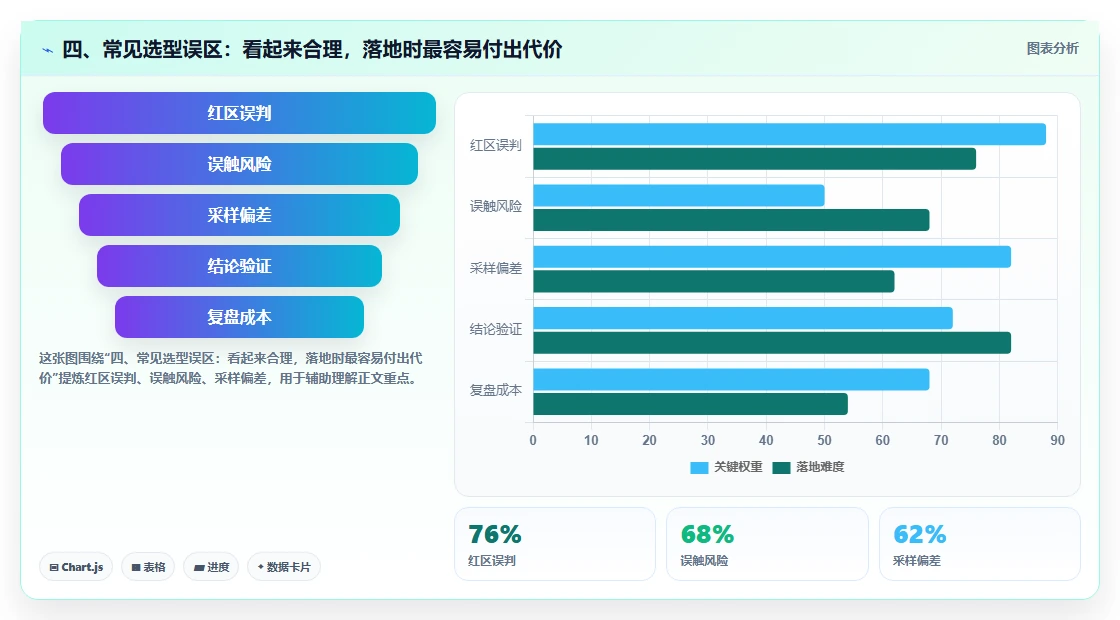Click the 误触风险 y-axis label

click(496, 206)
